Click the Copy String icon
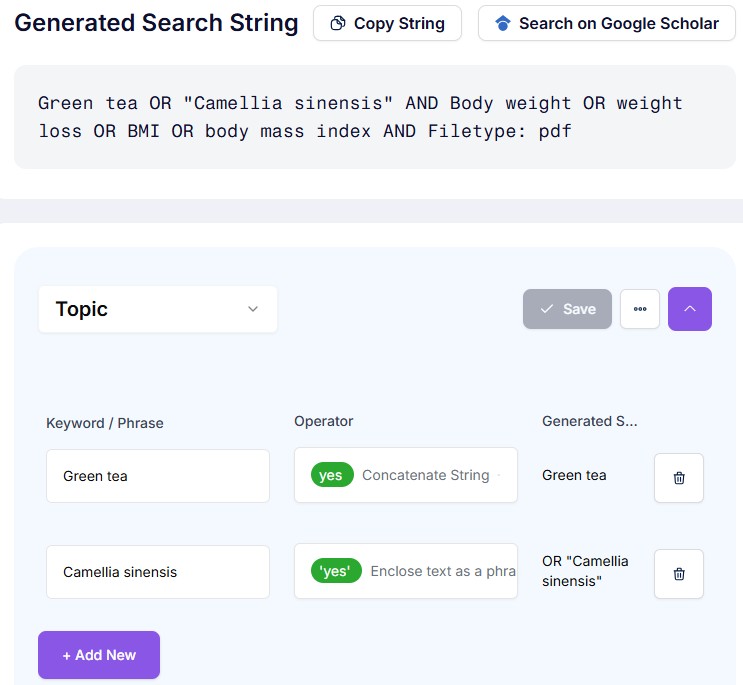Screen dimensions: 743x685 [338, 23]
